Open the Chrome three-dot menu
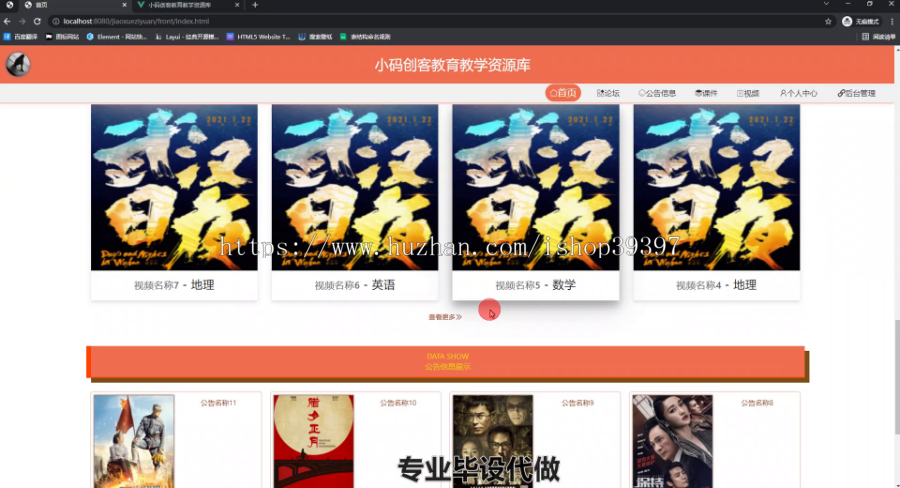Image resolution: width=900 pixels, height=488 pixels. click(x=892, y=21)
